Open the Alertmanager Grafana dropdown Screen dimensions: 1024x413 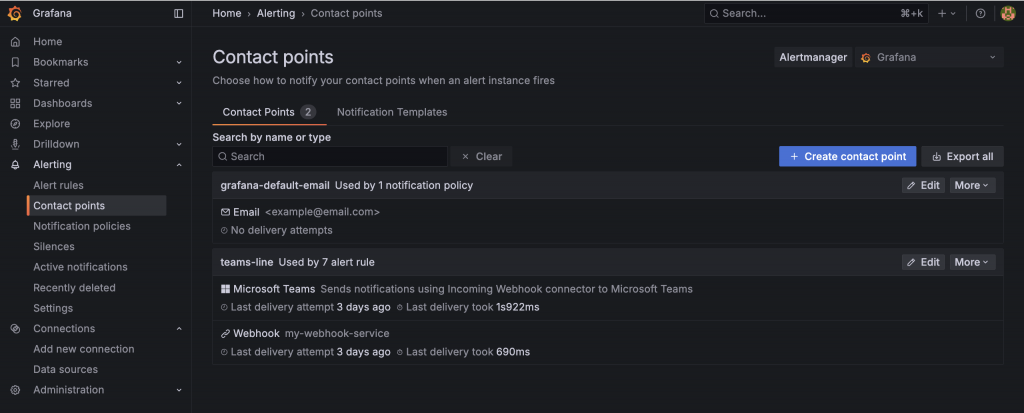click(929, 58)
